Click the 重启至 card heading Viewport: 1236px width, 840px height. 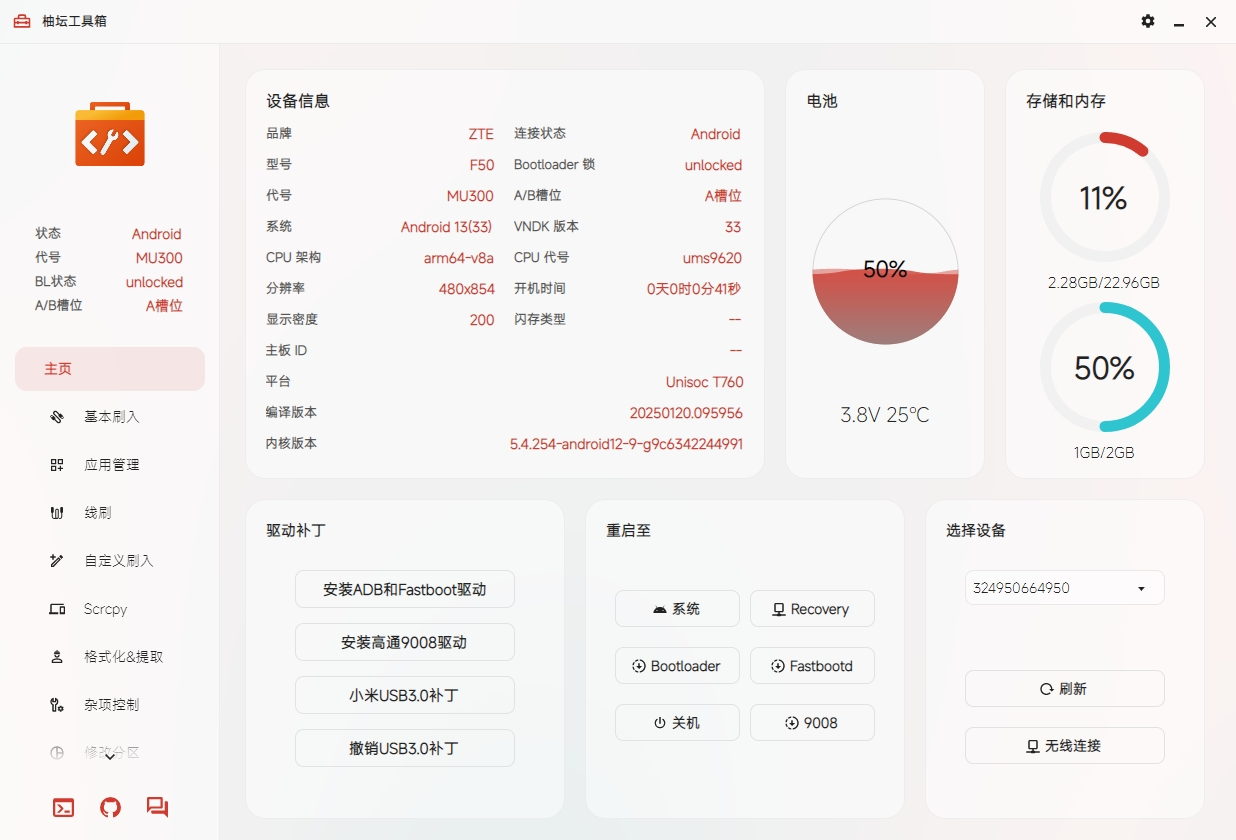tap(629, 531)
